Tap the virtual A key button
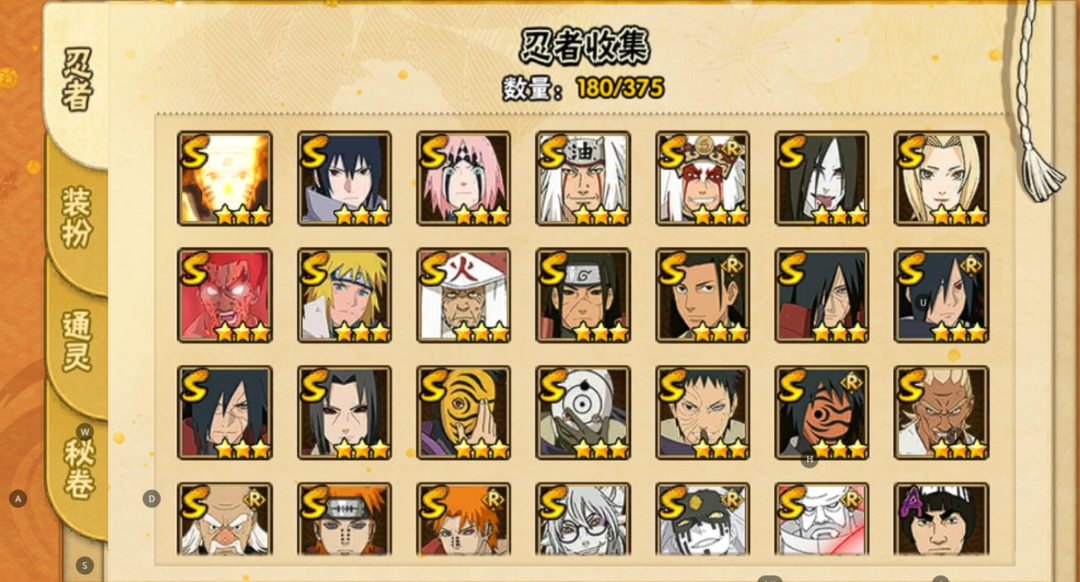This screenshot has height=582, width=1080. coord(18,499)
